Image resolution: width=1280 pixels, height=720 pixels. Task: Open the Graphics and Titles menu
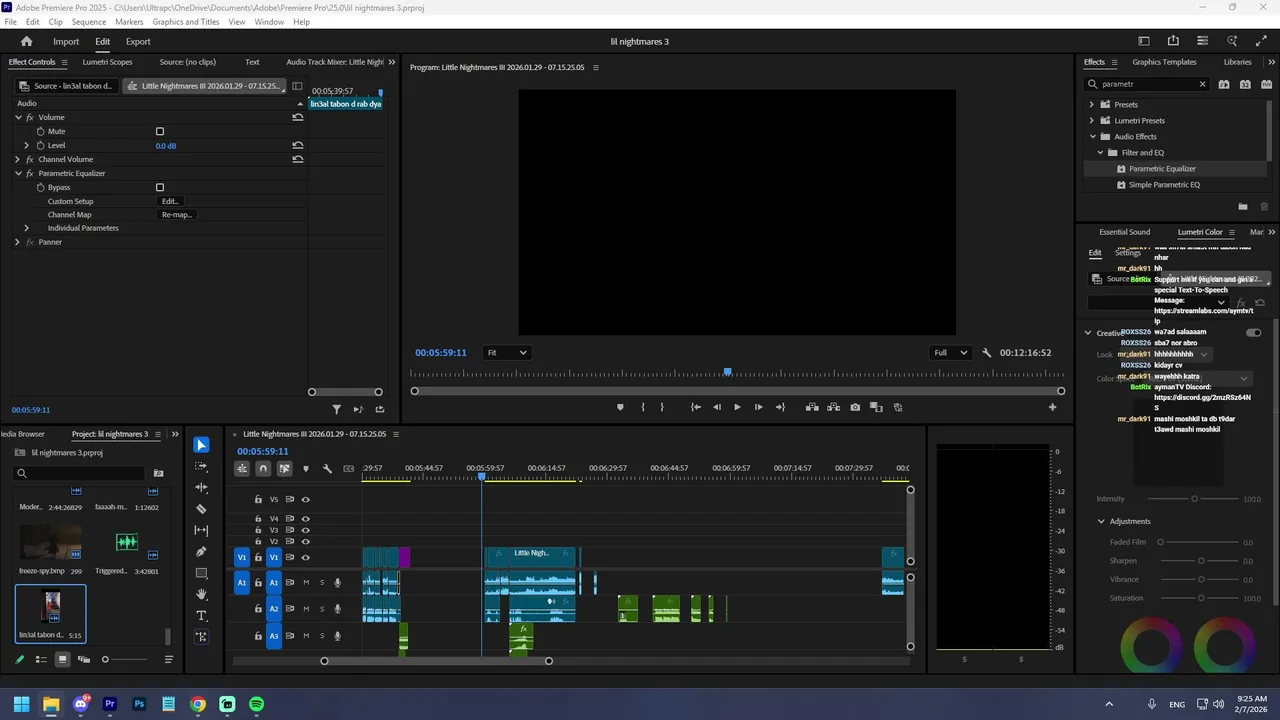(186, 22)
